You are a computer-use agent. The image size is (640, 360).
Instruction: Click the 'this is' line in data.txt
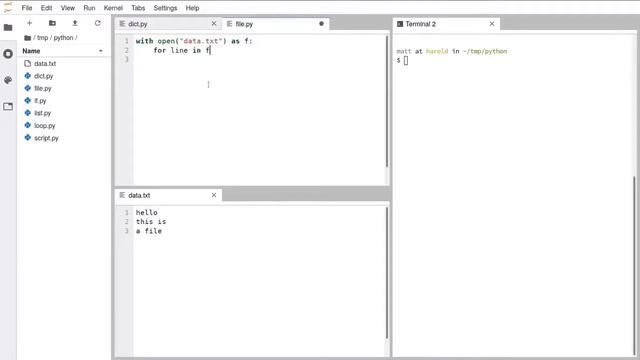click(151, 222)
